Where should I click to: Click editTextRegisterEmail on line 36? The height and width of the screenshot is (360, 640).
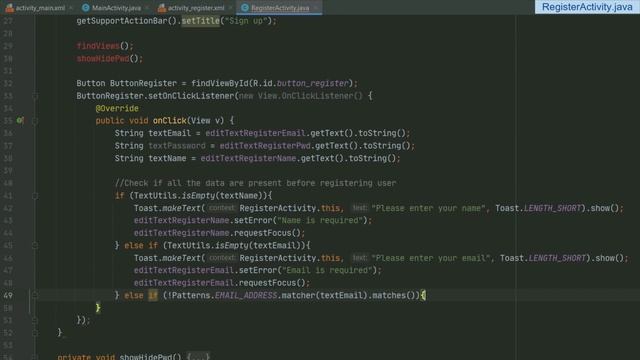tap(256, 133)
